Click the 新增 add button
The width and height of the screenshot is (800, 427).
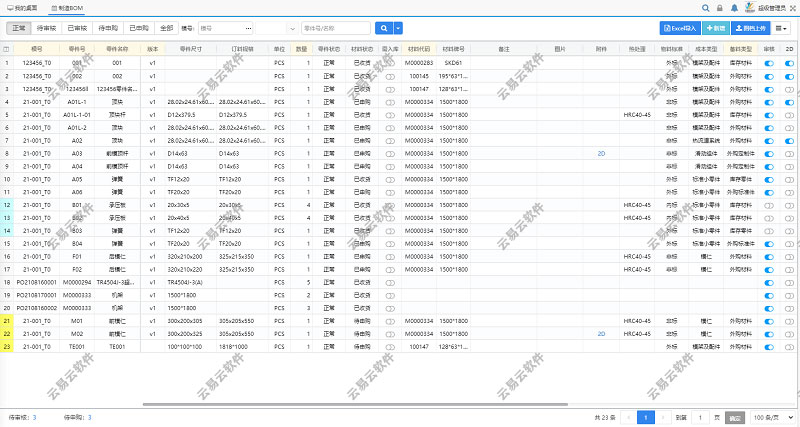coord(716,28)
